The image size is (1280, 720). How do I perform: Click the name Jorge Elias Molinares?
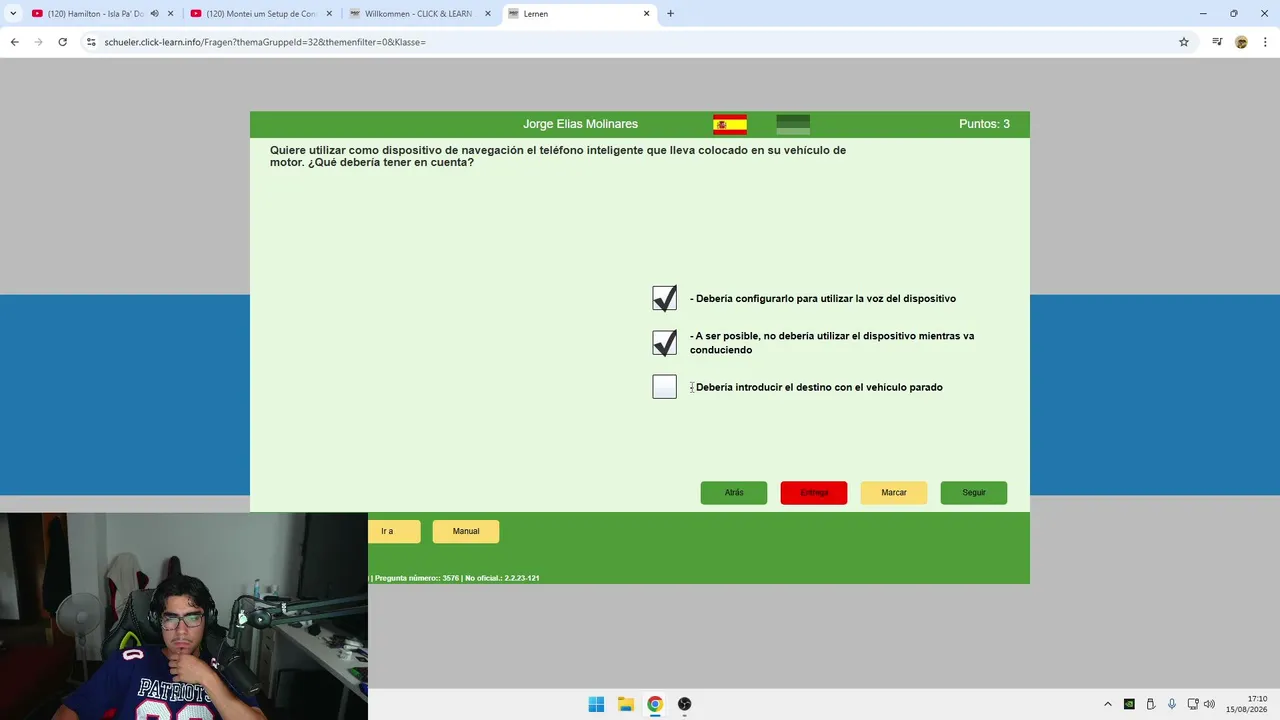(580, 124)
